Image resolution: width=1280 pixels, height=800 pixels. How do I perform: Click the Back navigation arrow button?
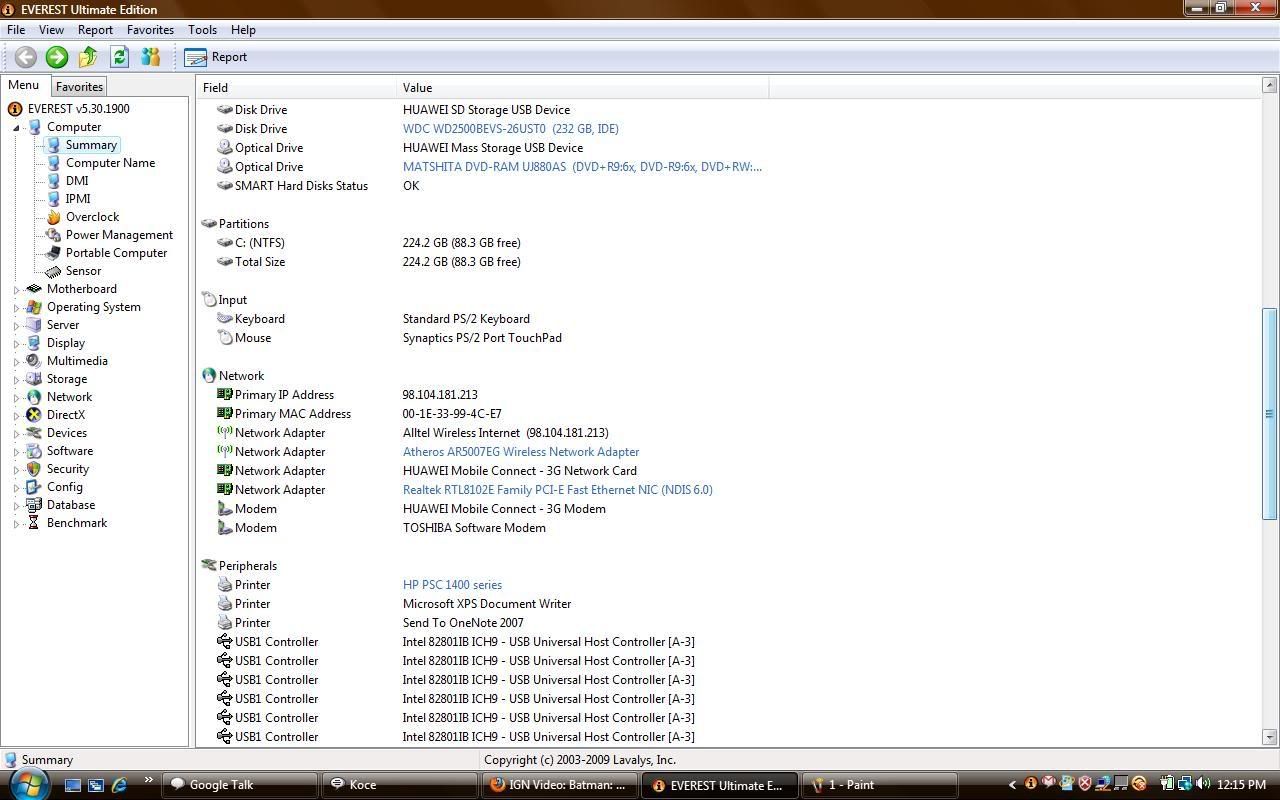(26, 57)
